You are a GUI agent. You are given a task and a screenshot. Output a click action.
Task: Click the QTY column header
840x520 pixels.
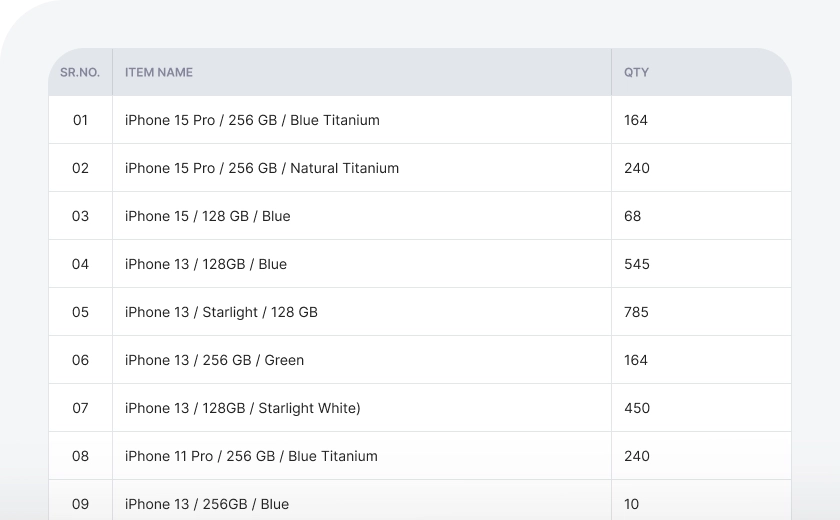click(x=636, y=72)
